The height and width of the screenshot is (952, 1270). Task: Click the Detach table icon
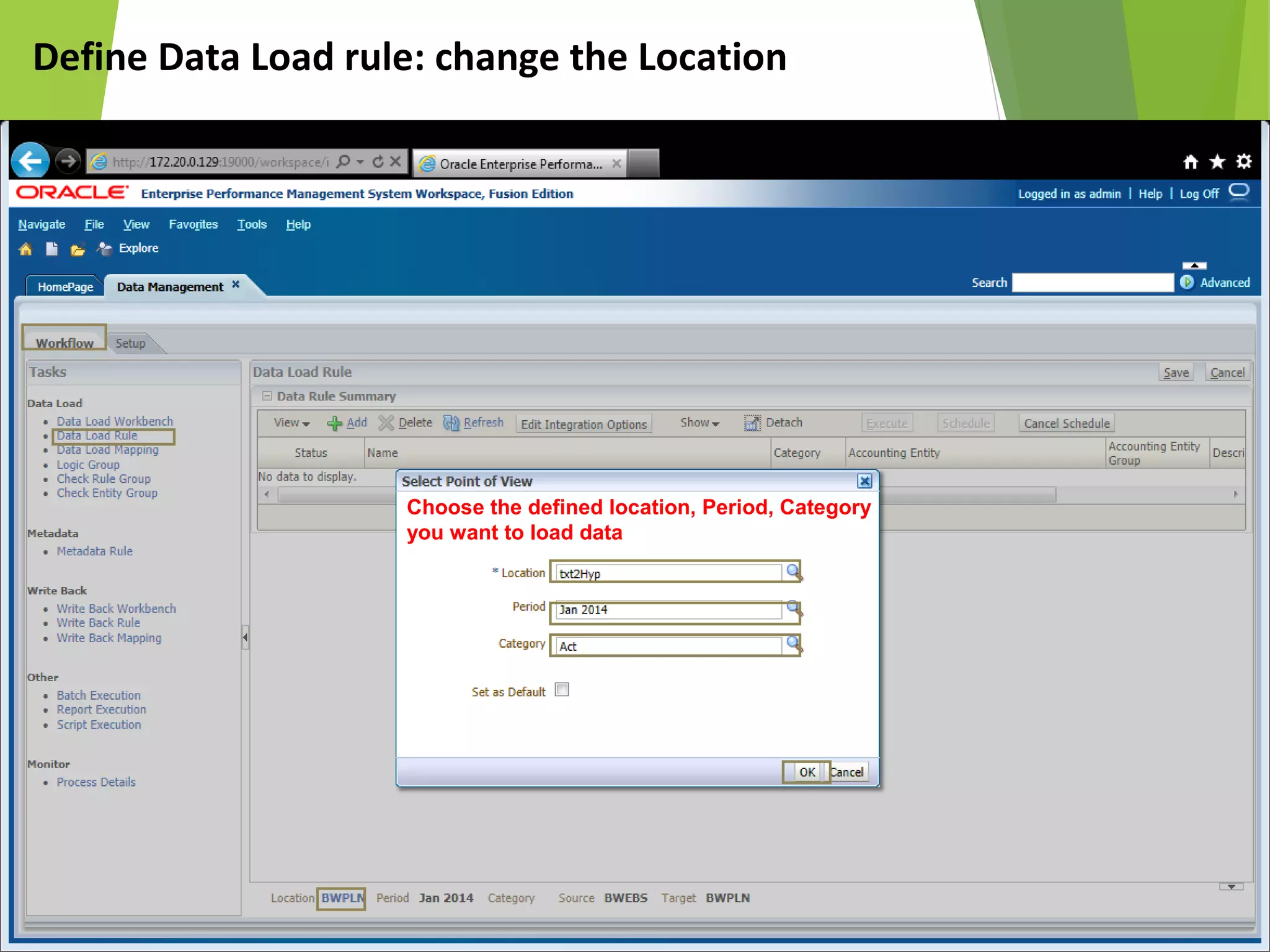[x=752, y=423]
